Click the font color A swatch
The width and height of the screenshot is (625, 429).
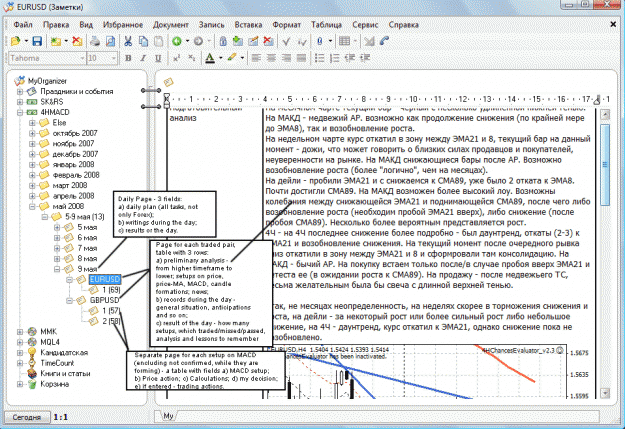[210, 58]
